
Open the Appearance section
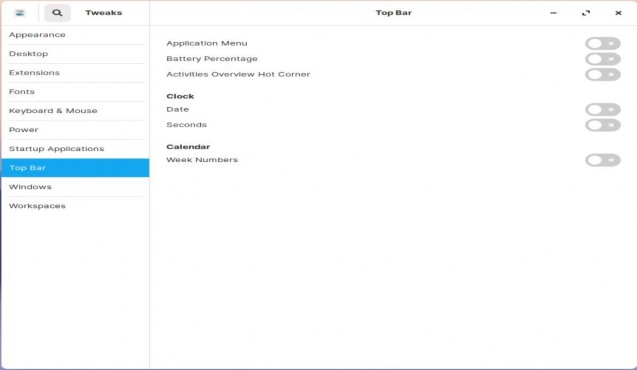pos(75,35)
